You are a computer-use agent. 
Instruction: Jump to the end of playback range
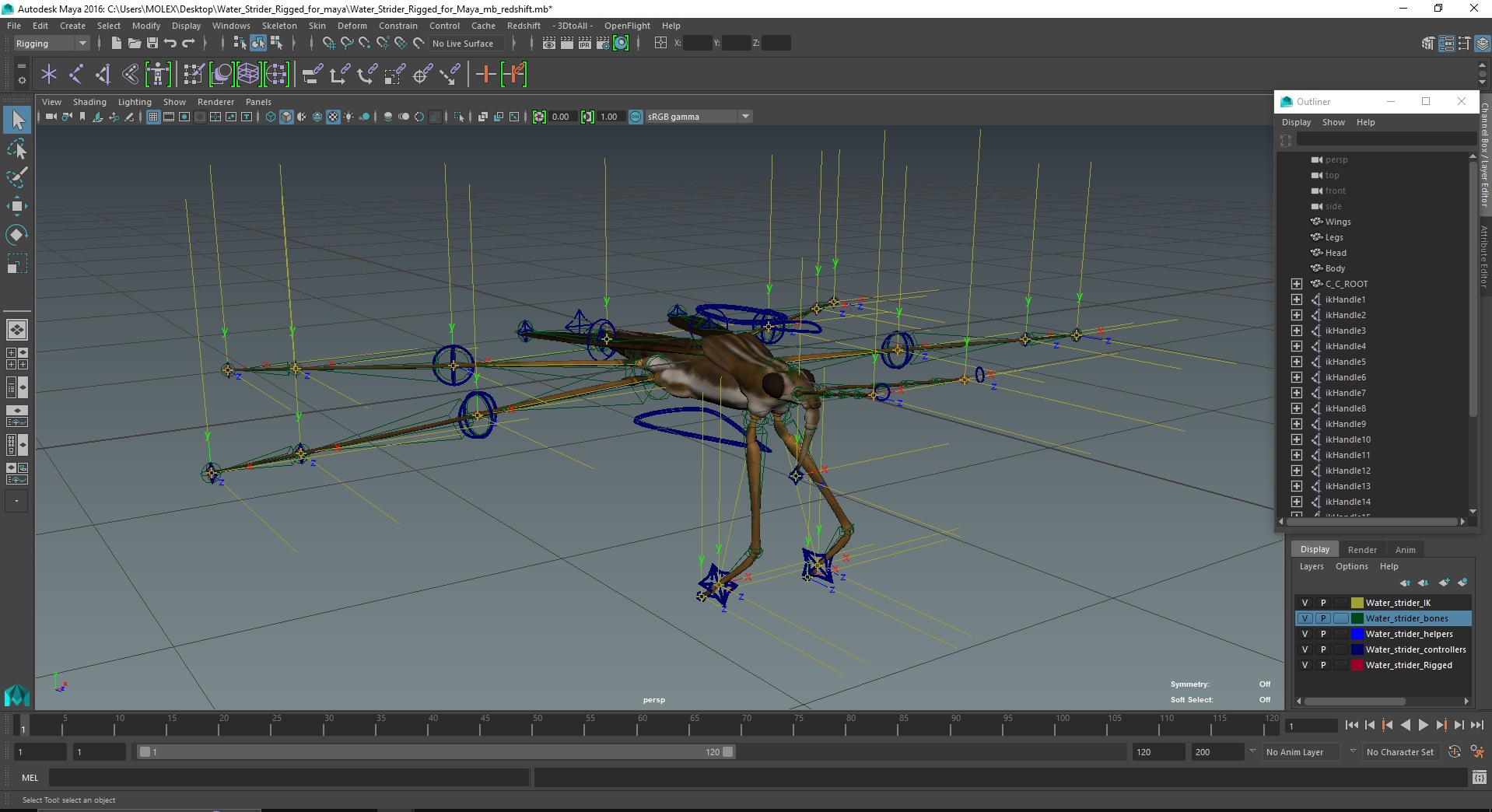tap(1476, 725)
